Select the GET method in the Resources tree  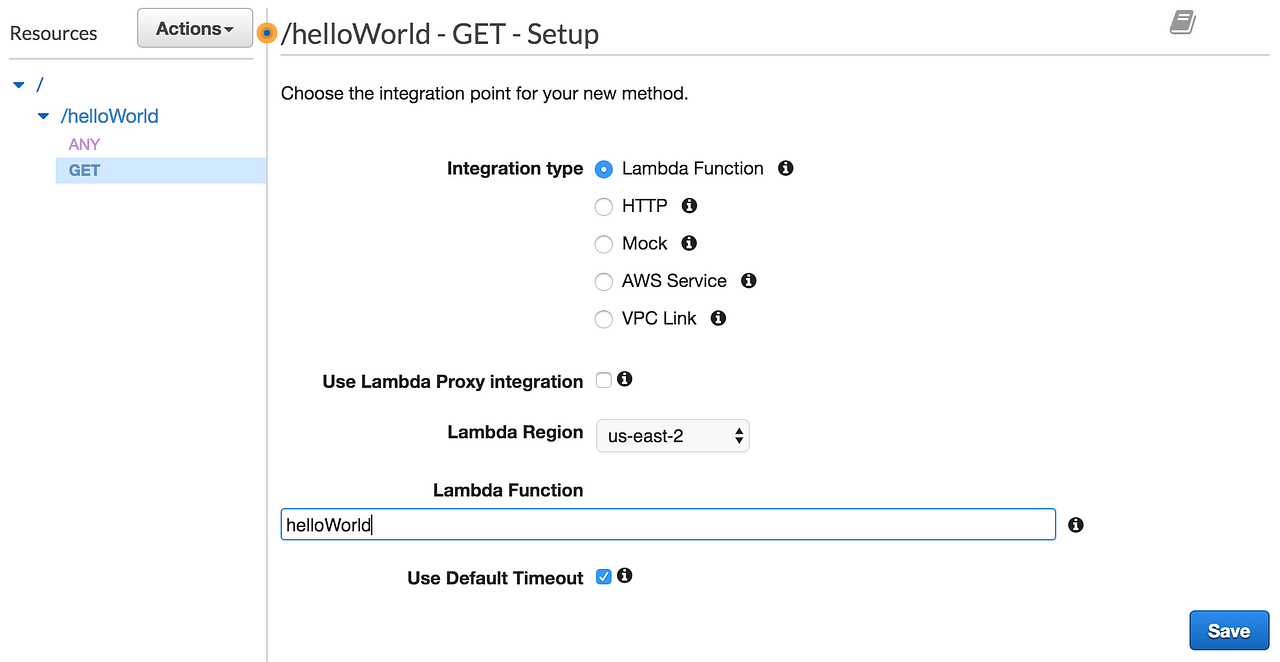click(83, 170)
